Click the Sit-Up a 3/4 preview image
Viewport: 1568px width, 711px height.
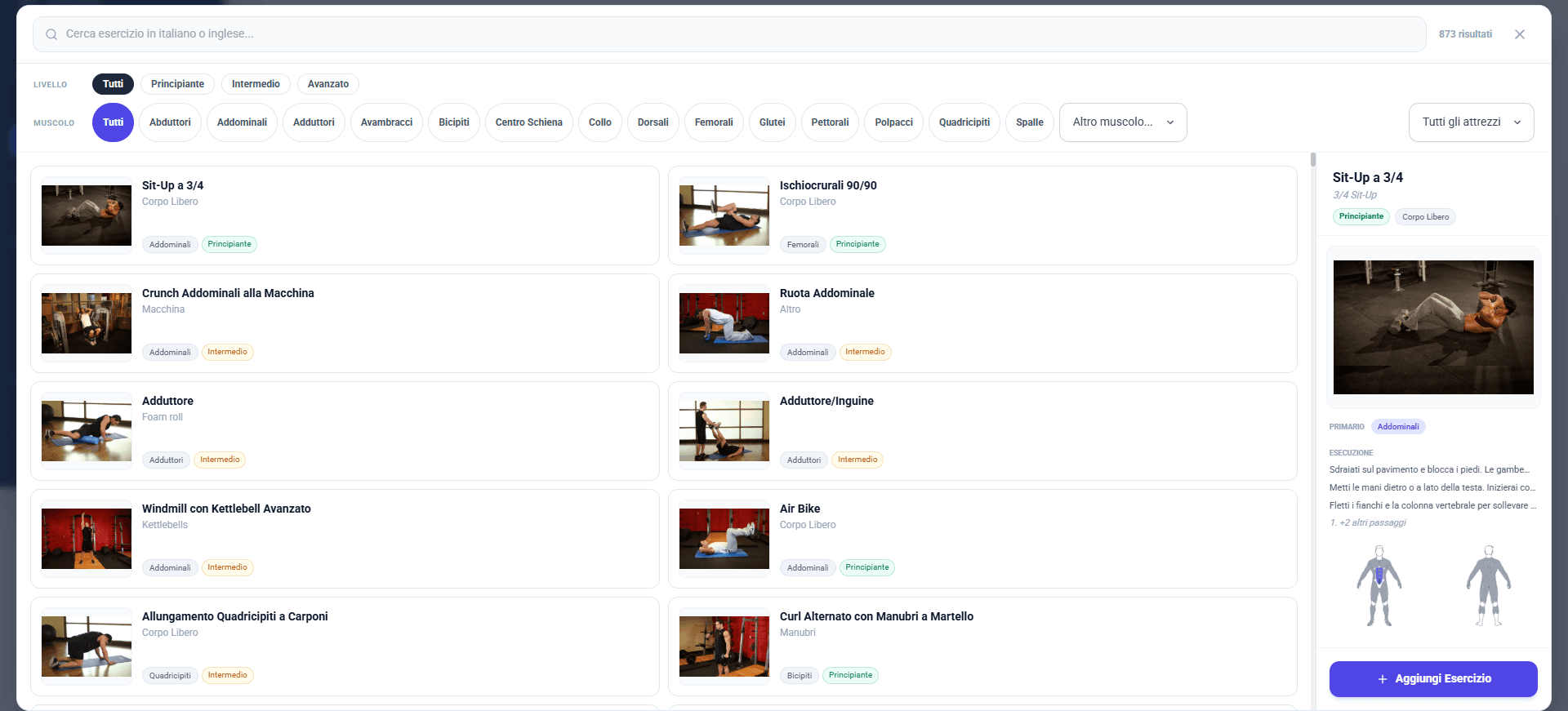1432,327
